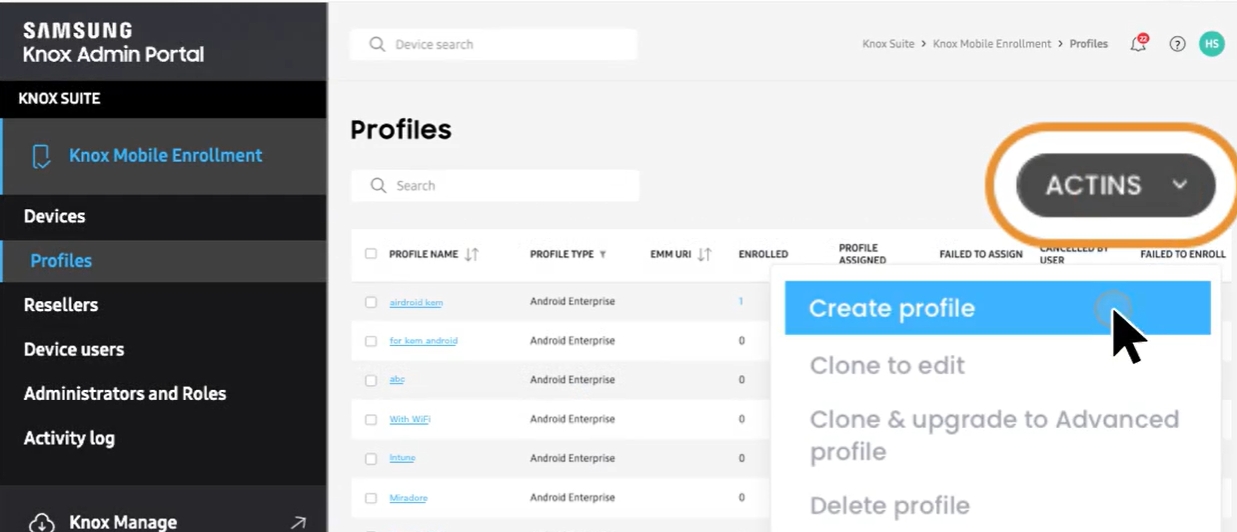The width and height of the screenshot is (1237, 532).
Task: Select Delete profile menu option
Action: (889, 505)
